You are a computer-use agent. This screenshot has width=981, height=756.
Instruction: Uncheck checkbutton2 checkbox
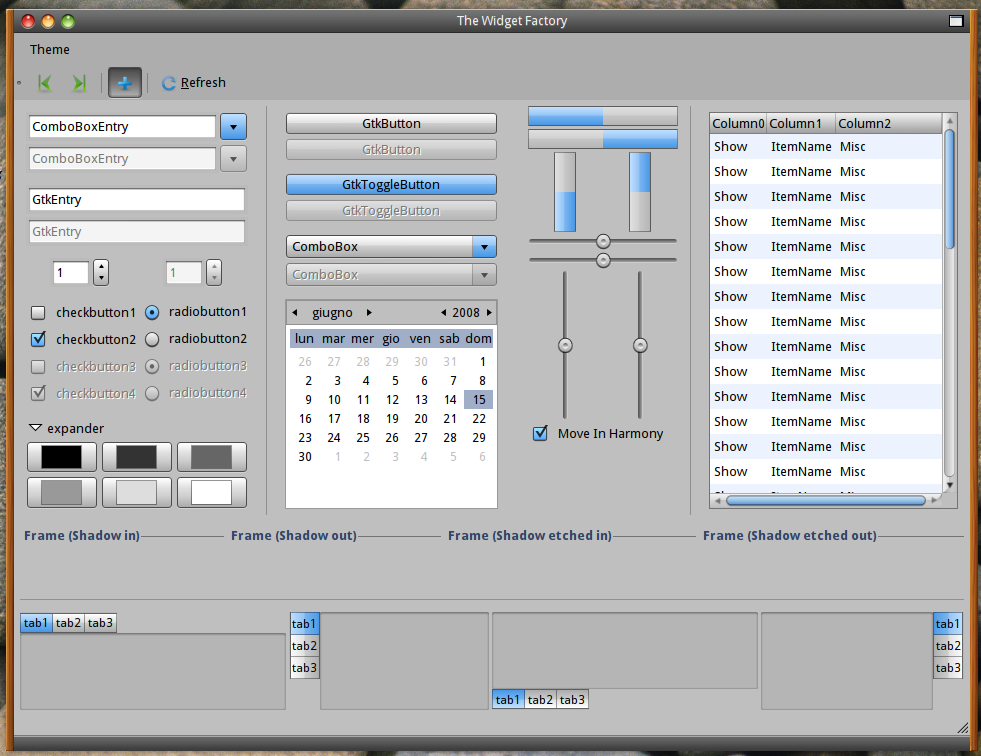[x=38, y=339]
